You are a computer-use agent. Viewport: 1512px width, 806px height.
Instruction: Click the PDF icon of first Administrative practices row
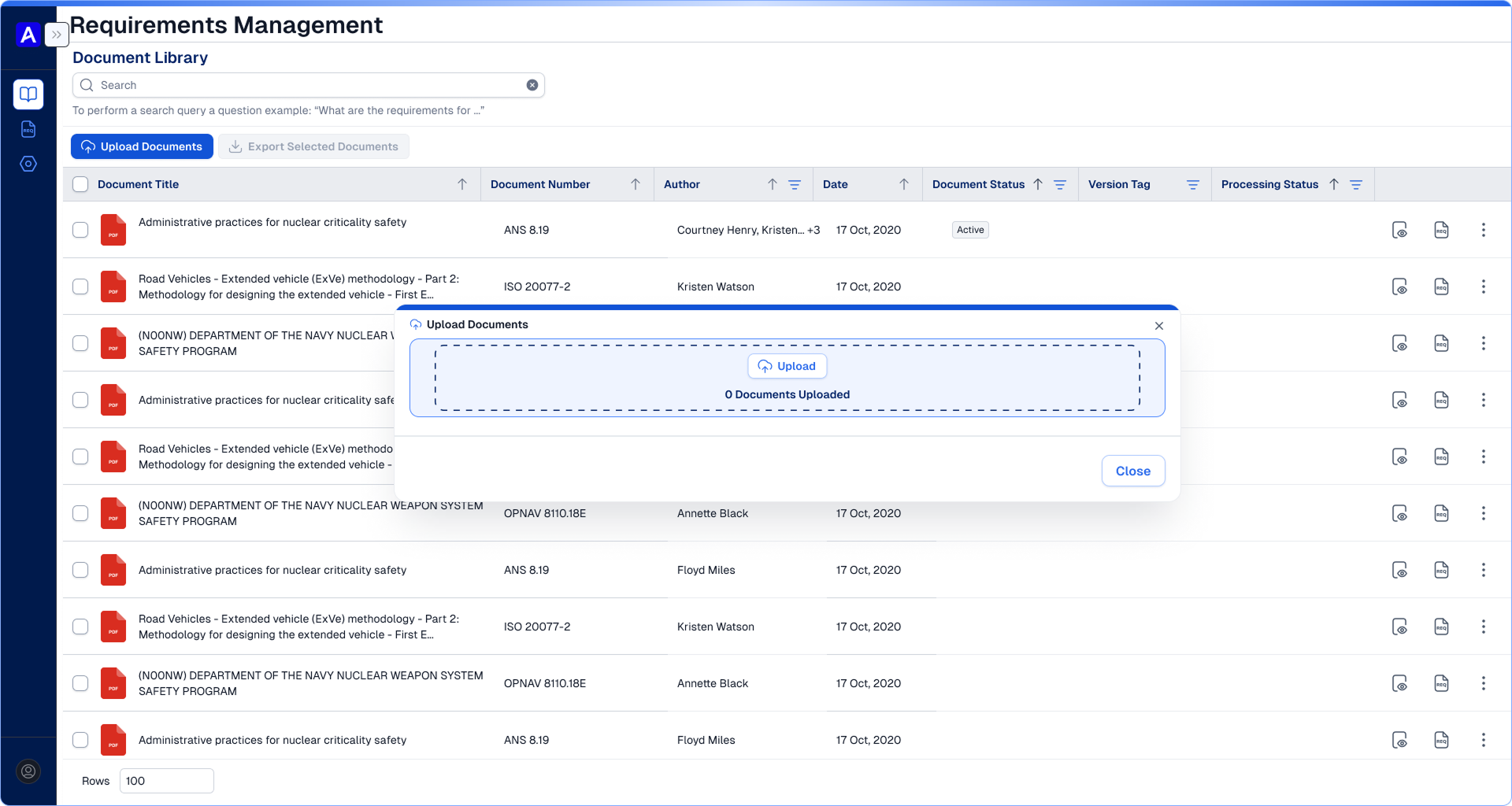pyautogui.click(x=113, y=230)
